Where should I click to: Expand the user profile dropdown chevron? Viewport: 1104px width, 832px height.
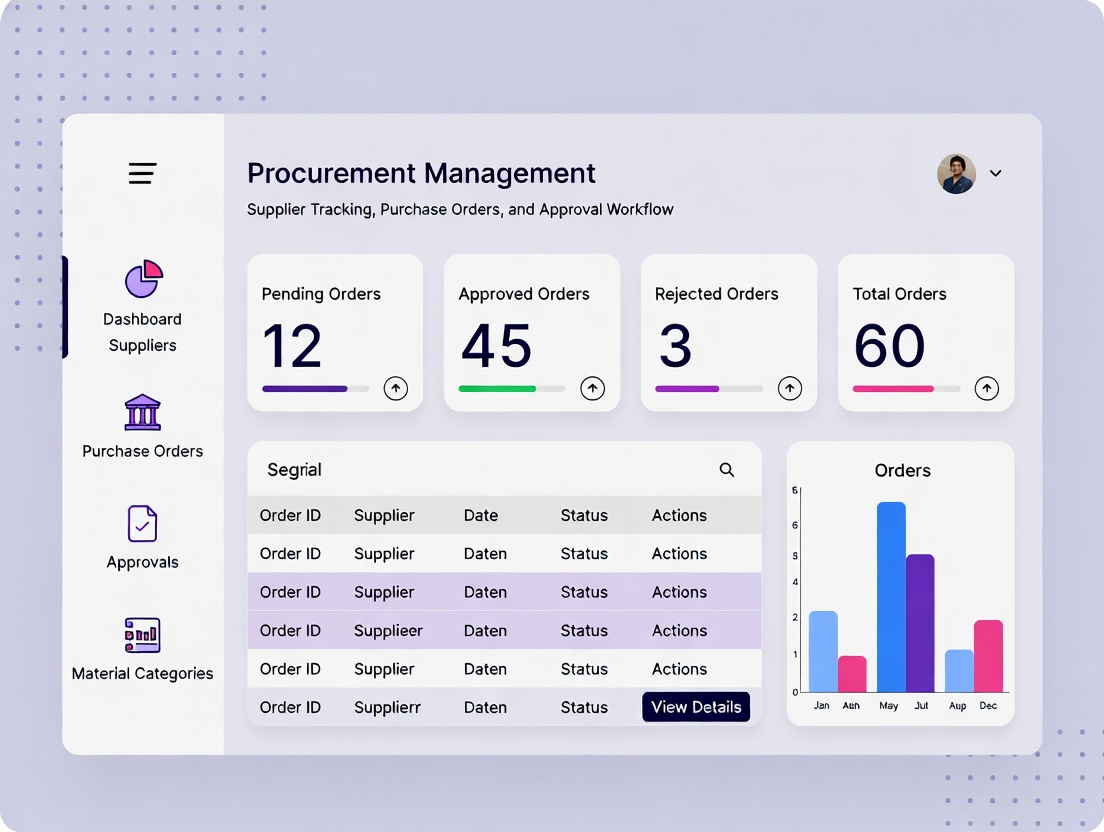pos(996,174)
